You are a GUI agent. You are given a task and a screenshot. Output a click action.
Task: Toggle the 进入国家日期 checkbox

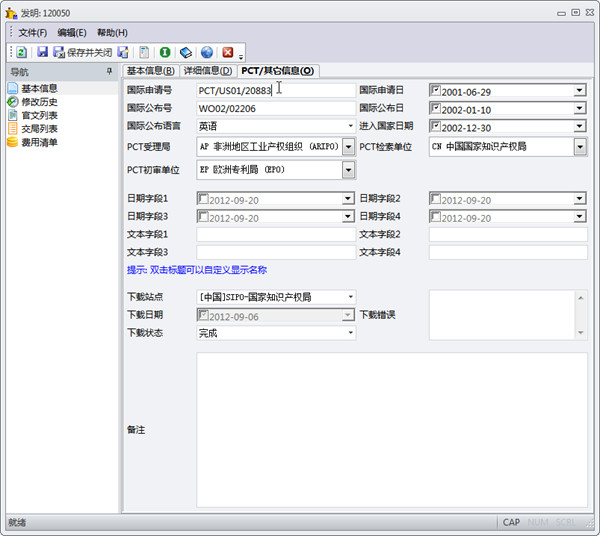click(435, 125)
